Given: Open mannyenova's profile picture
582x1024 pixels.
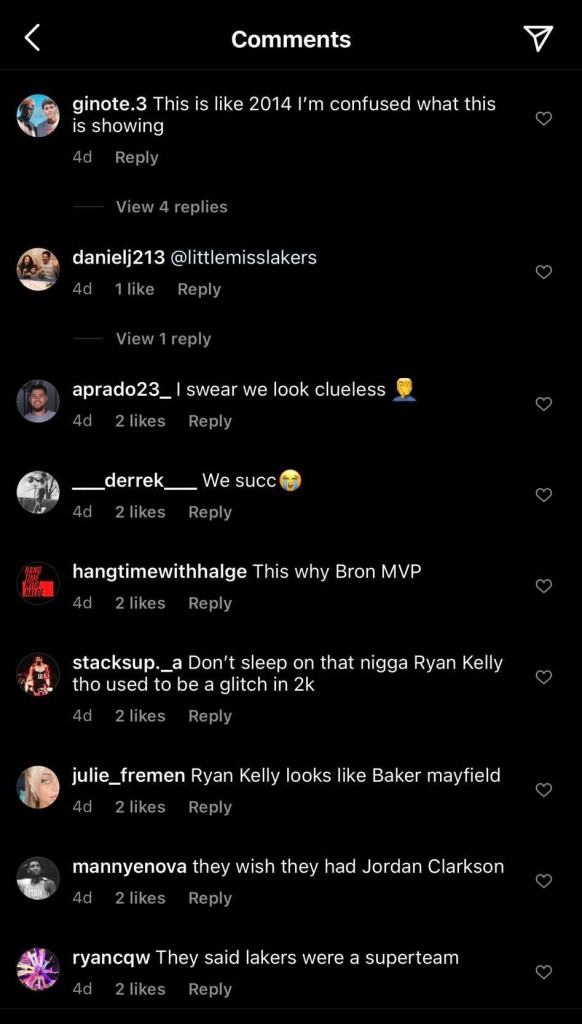Looking at the screenshot, I should (x=38, y=878).
